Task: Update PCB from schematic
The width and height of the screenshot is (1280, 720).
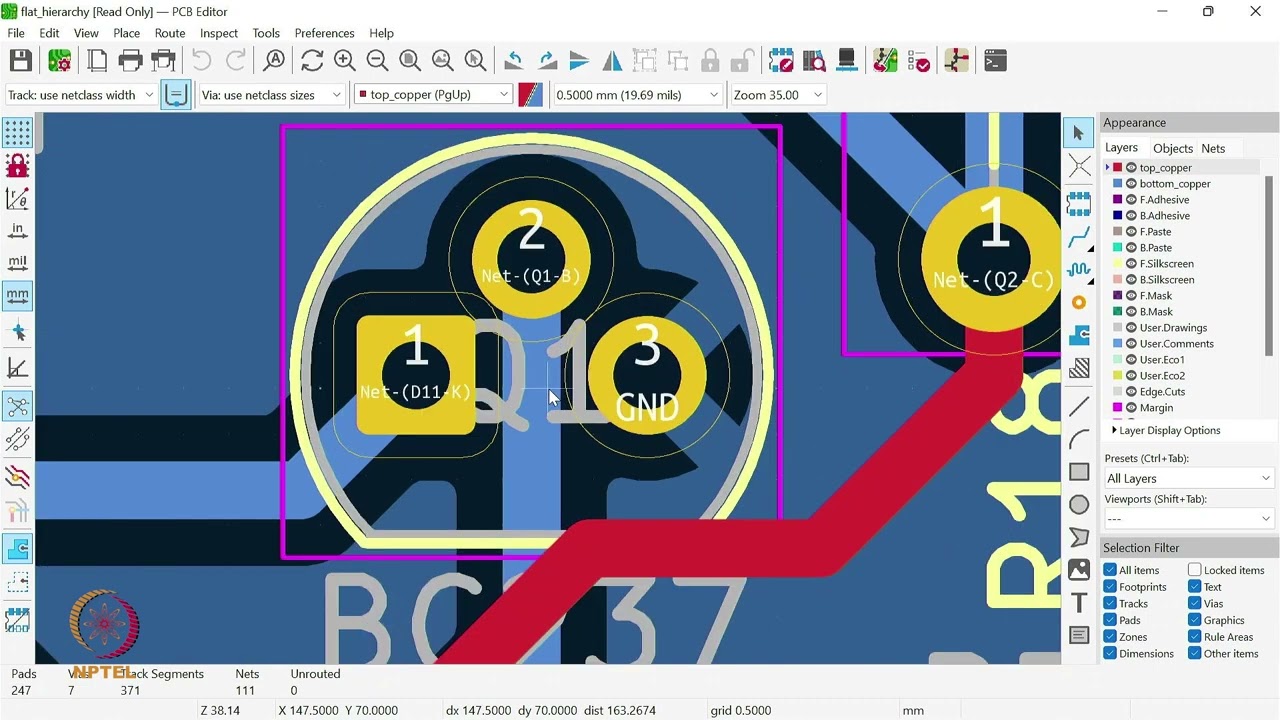Action: 885,61
